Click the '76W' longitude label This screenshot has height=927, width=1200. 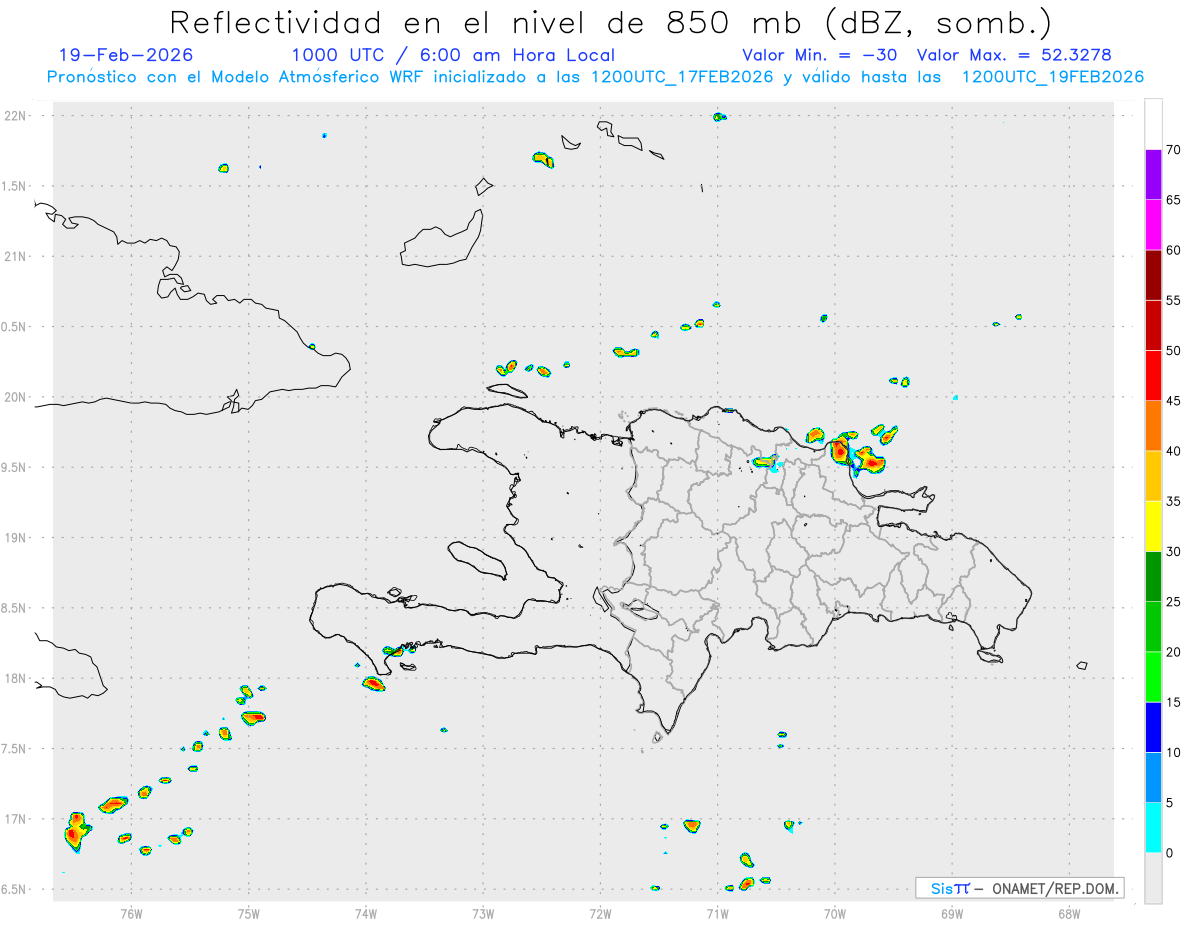point(131,913)
